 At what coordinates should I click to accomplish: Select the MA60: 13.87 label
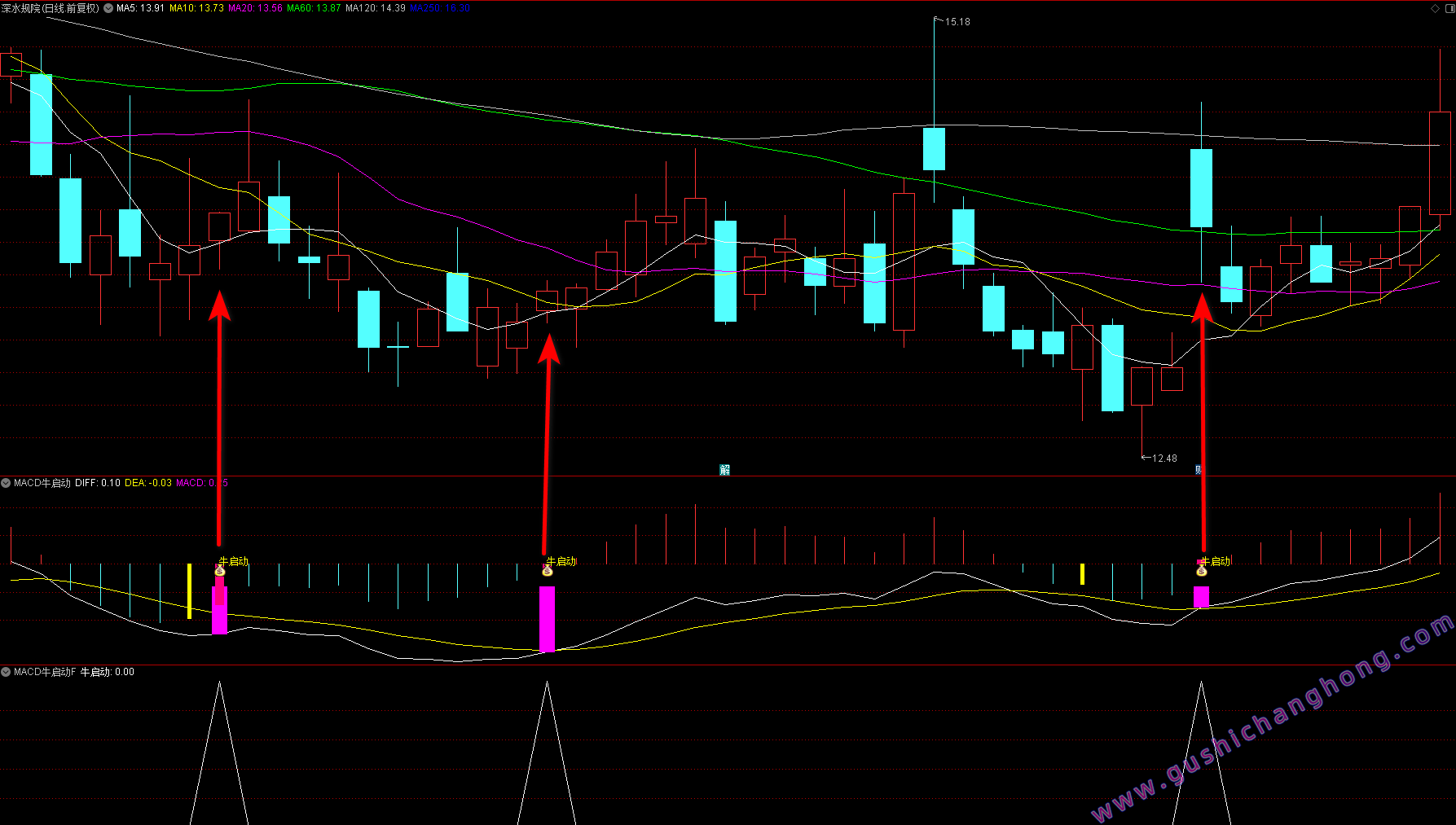click(314, 8)
